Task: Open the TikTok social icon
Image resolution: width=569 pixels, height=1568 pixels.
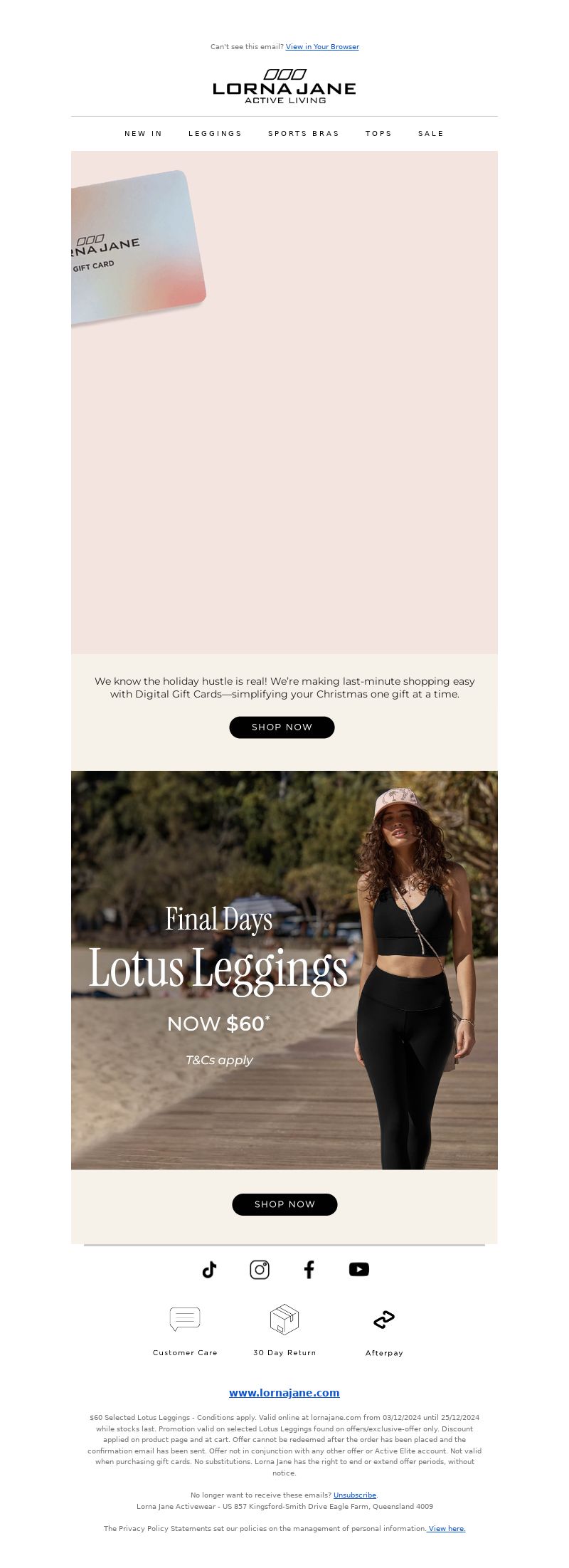Action: coord(209,1269)
